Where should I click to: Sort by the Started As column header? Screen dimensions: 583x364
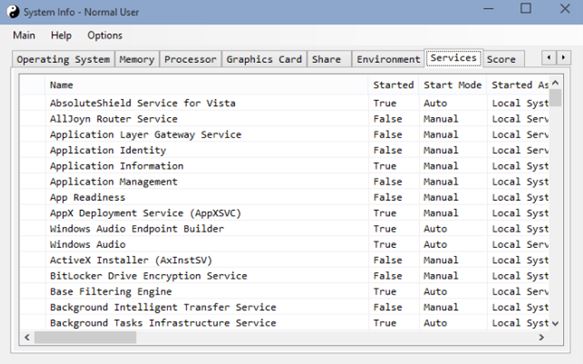coord(519,85)
